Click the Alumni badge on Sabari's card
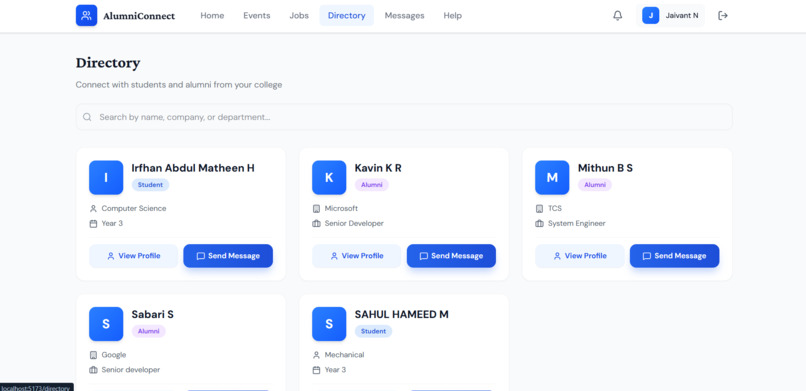The height and width of the screenshot is (391, 806). pos(149,331)
